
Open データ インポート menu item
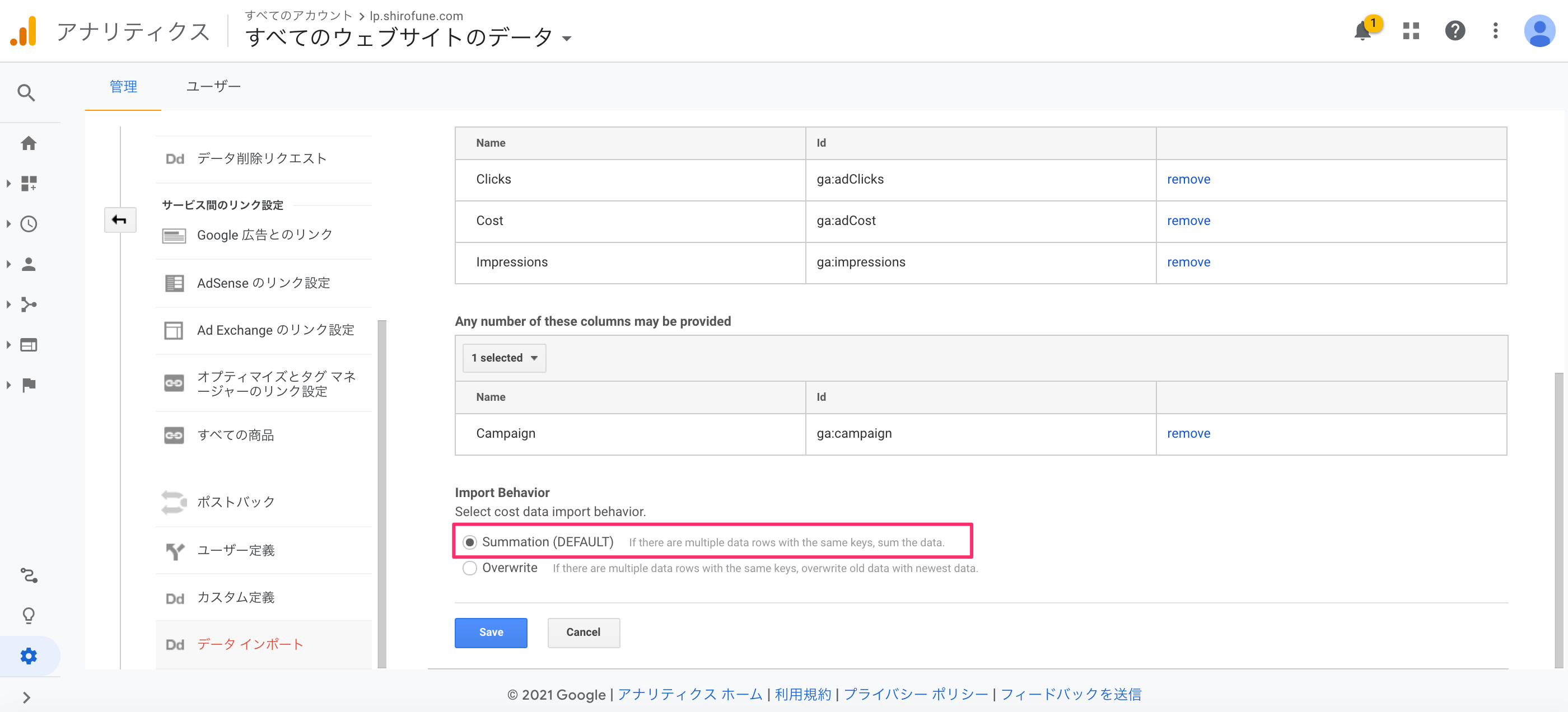tap(264, 644)
